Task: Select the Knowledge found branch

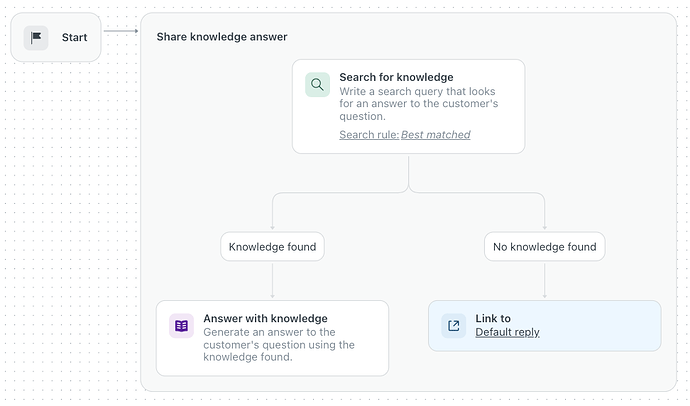Action: click(x=272, y=247)
